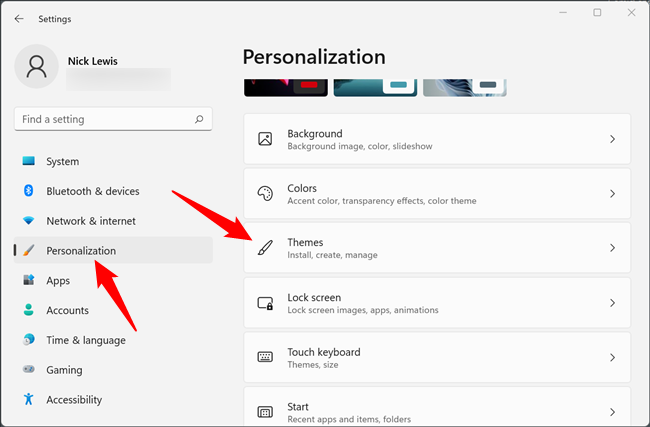Select the middle theme preview thumbnail
Screen dimensions: 650x427
tap(375, 87)
